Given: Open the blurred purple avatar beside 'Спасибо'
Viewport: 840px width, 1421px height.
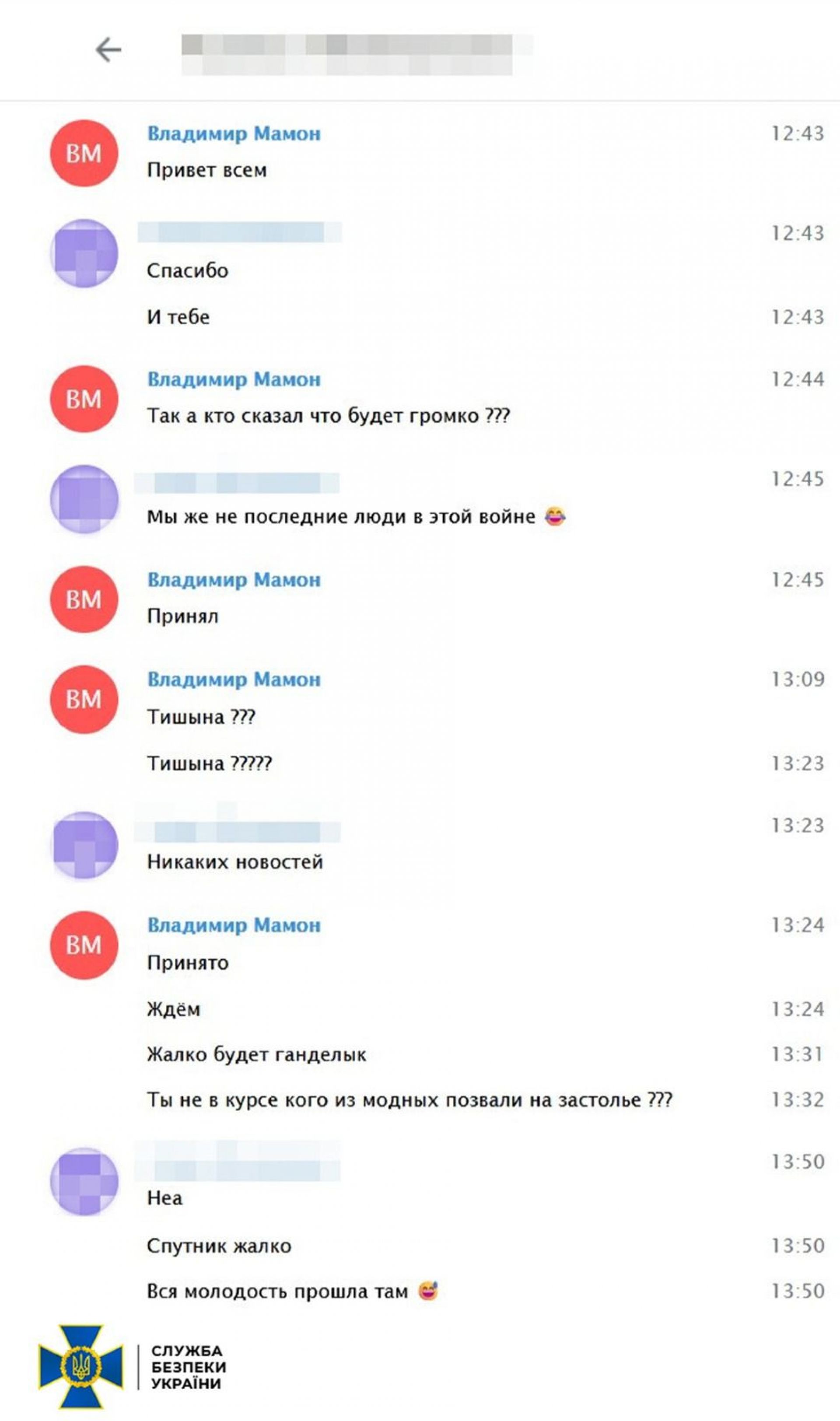Looking at the screenshot, I should 84,253.
